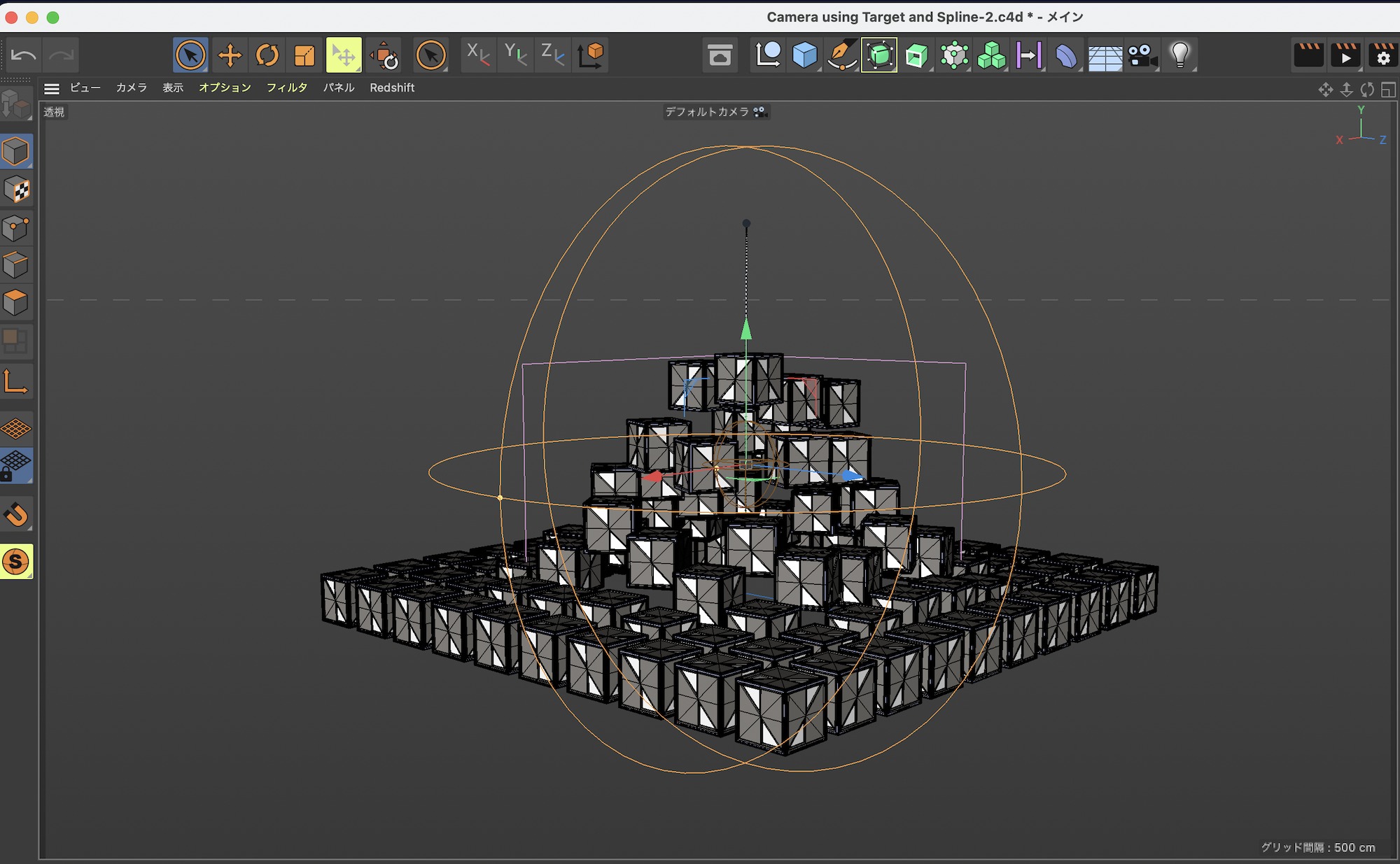Toggle Z axis lock
This screenshot has height=864, width=1400.
pos(552,55)
